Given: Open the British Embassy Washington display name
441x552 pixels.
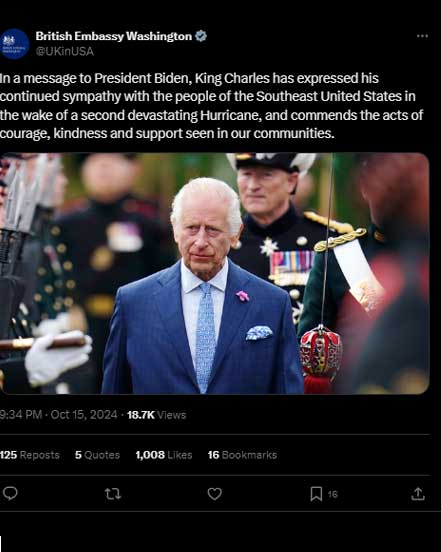Looking at the screenshot, I should tap(114, 36).
